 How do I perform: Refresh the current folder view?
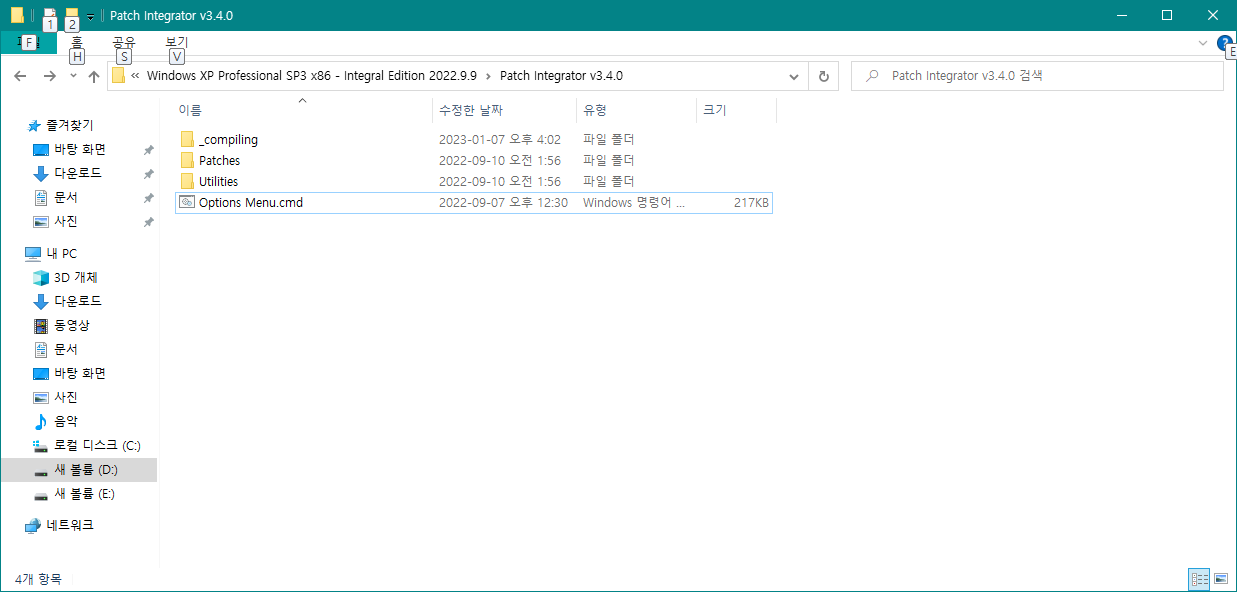[x=824, y=76]
